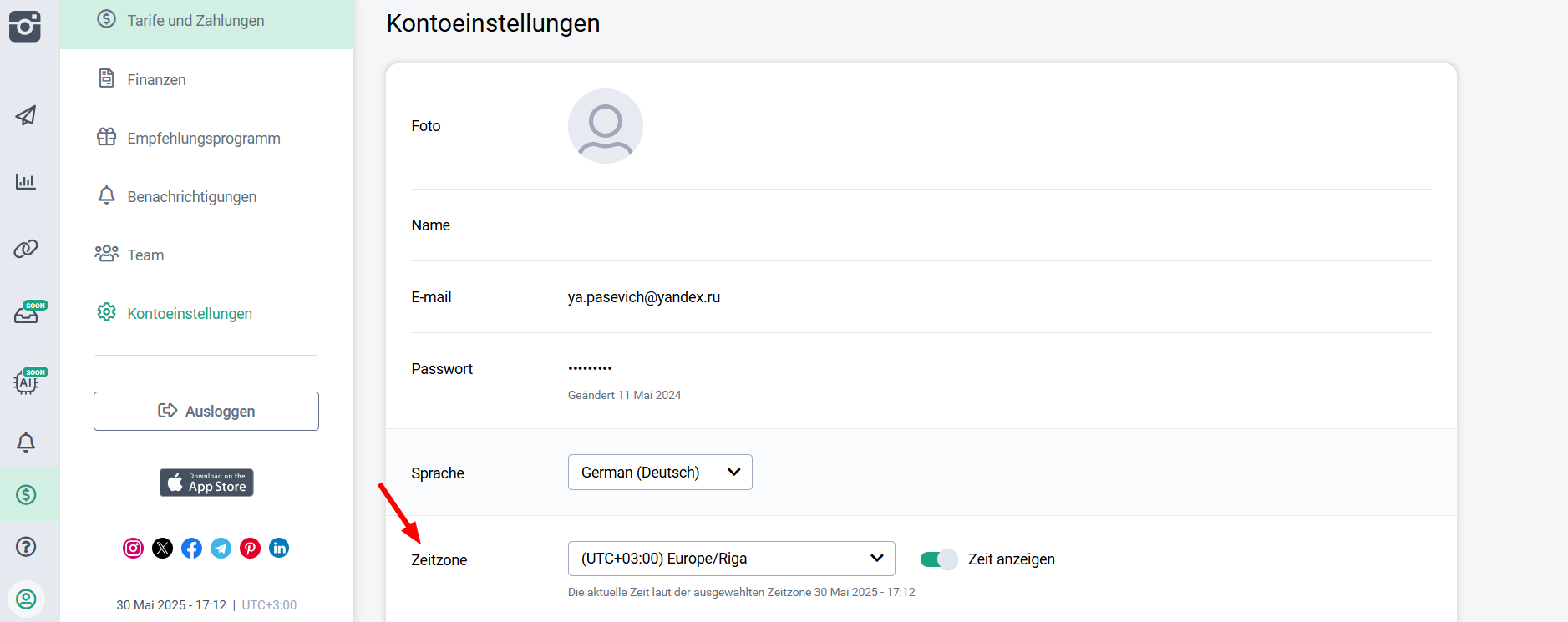
Task: Click the Instagram social icon
Action: click(x=134, y=548)
